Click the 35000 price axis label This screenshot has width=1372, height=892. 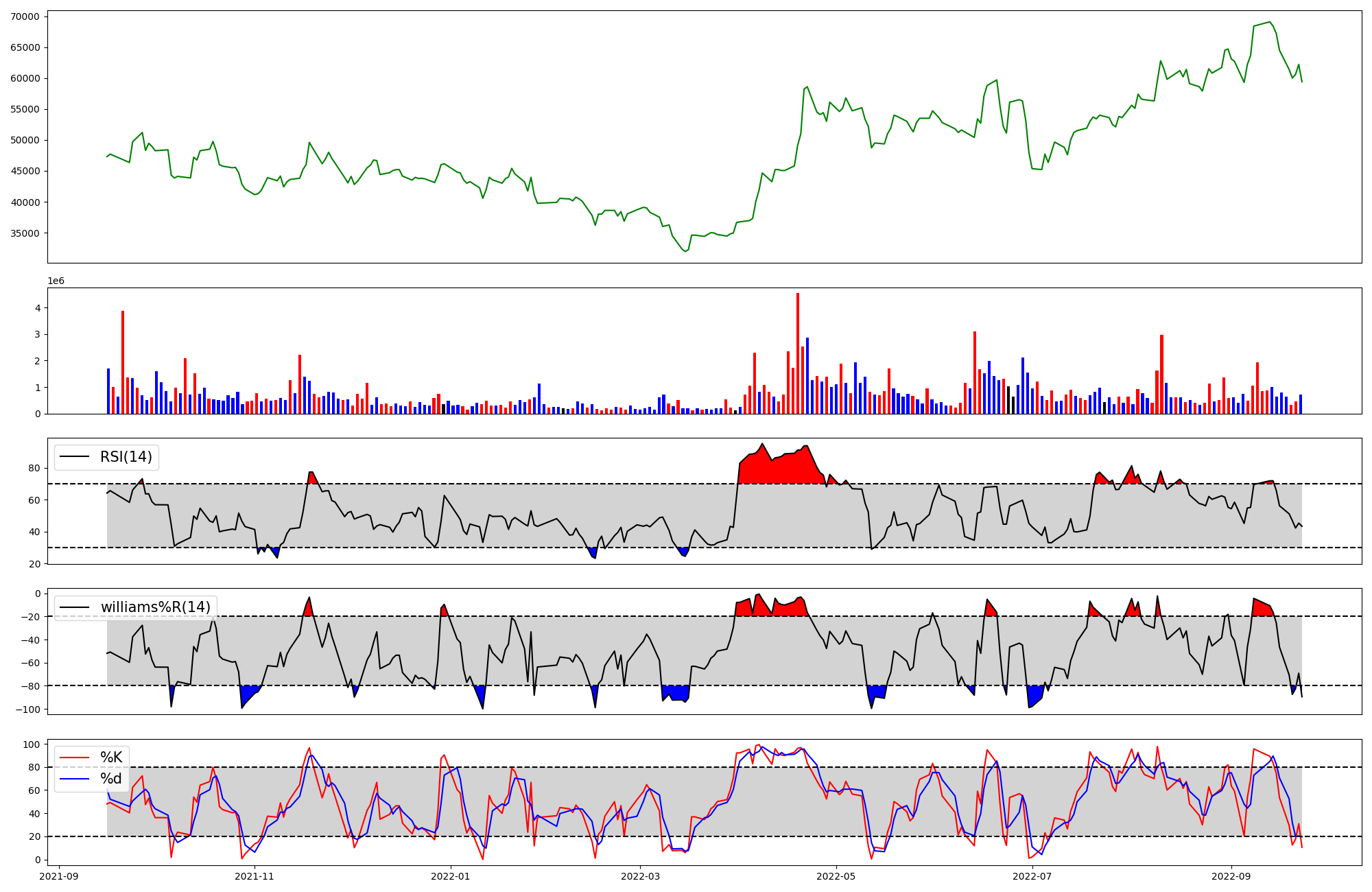[x=25, y=233]
